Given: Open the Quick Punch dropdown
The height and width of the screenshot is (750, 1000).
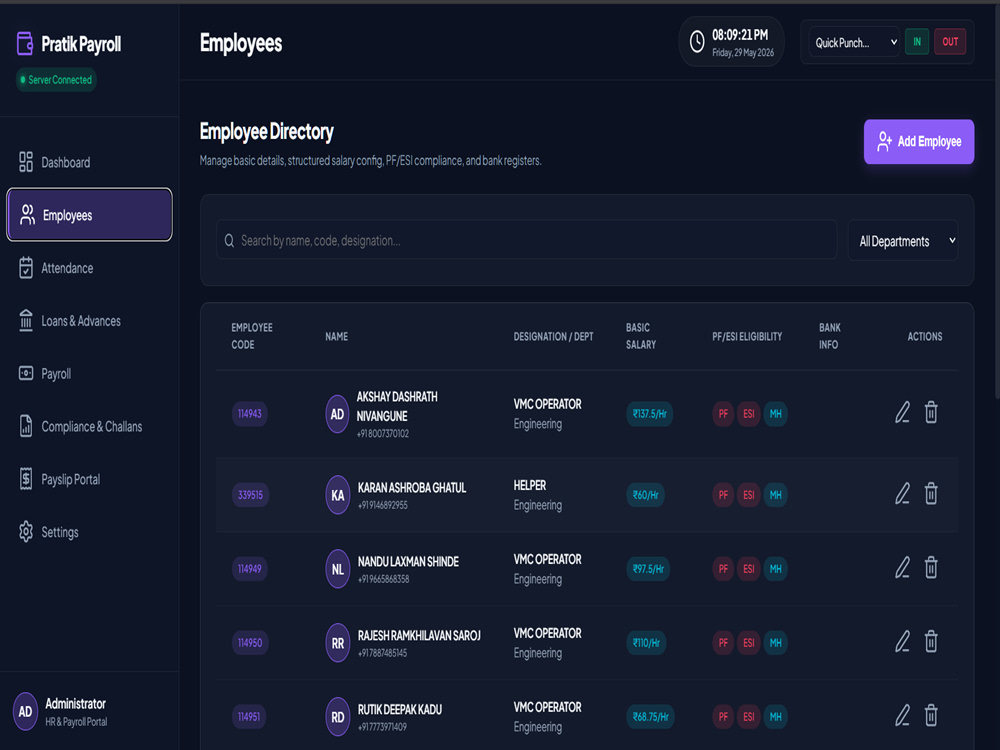Looking at the screenshot, I should pos(854,42).
